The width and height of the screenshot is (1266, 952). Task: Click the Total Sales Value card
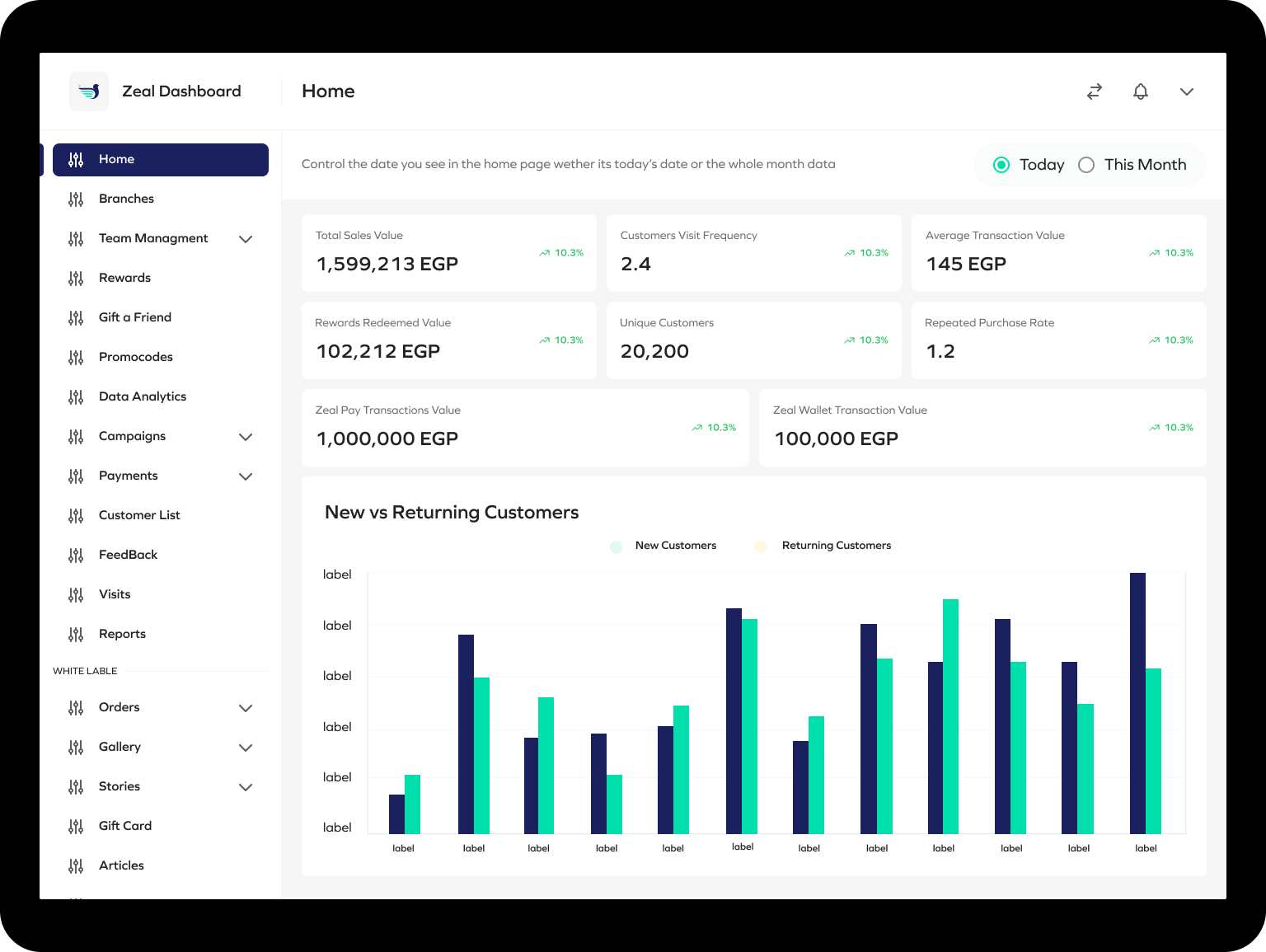(449, 253)
